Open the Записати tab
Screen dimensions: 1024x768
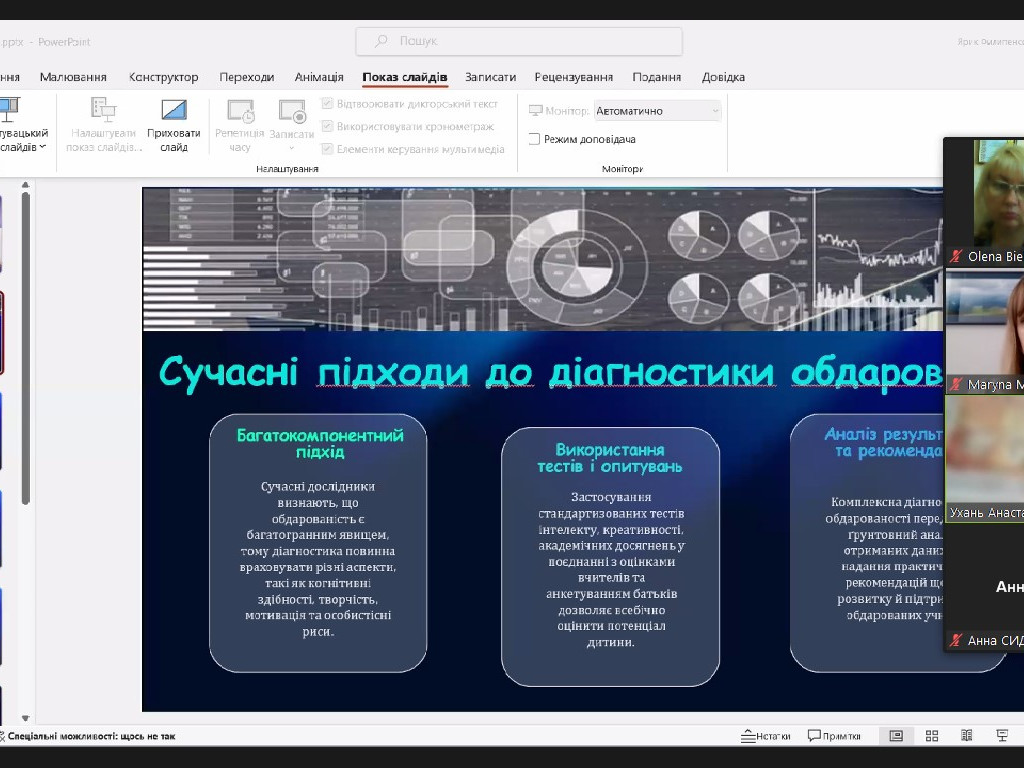point(490,77)
